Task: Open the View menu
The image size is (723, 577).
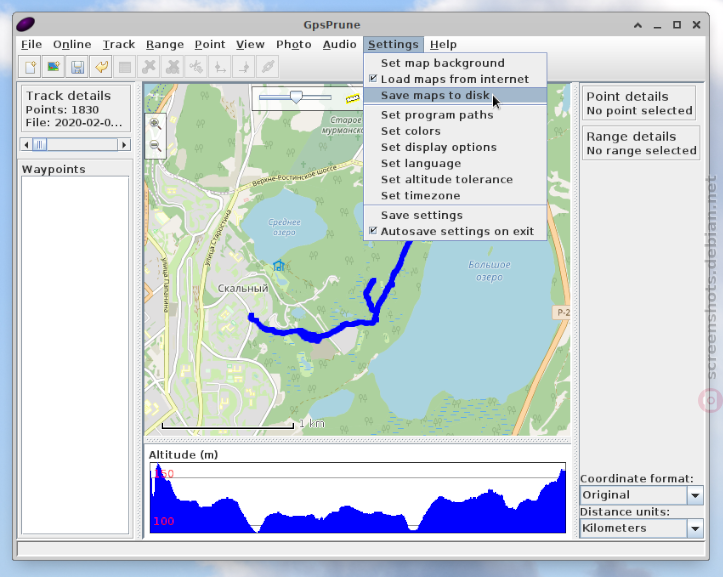Action: tap(250, 44)
